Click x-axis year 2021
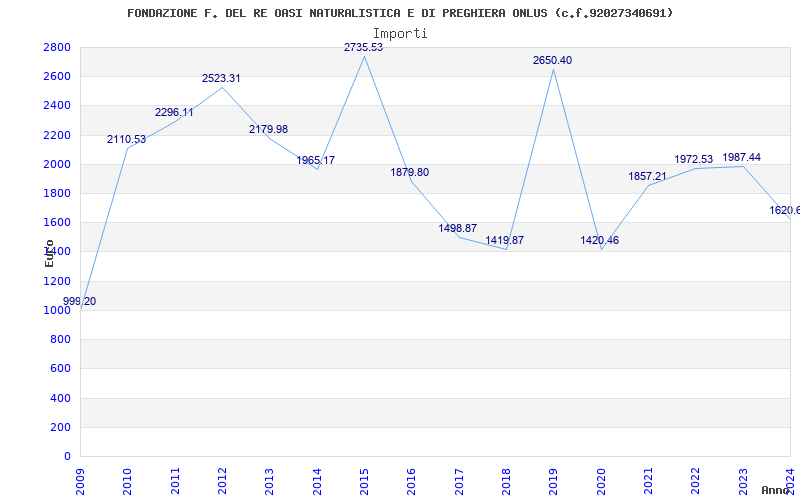Viewport: 800px width, 500px height. click(x=648, y=481)
